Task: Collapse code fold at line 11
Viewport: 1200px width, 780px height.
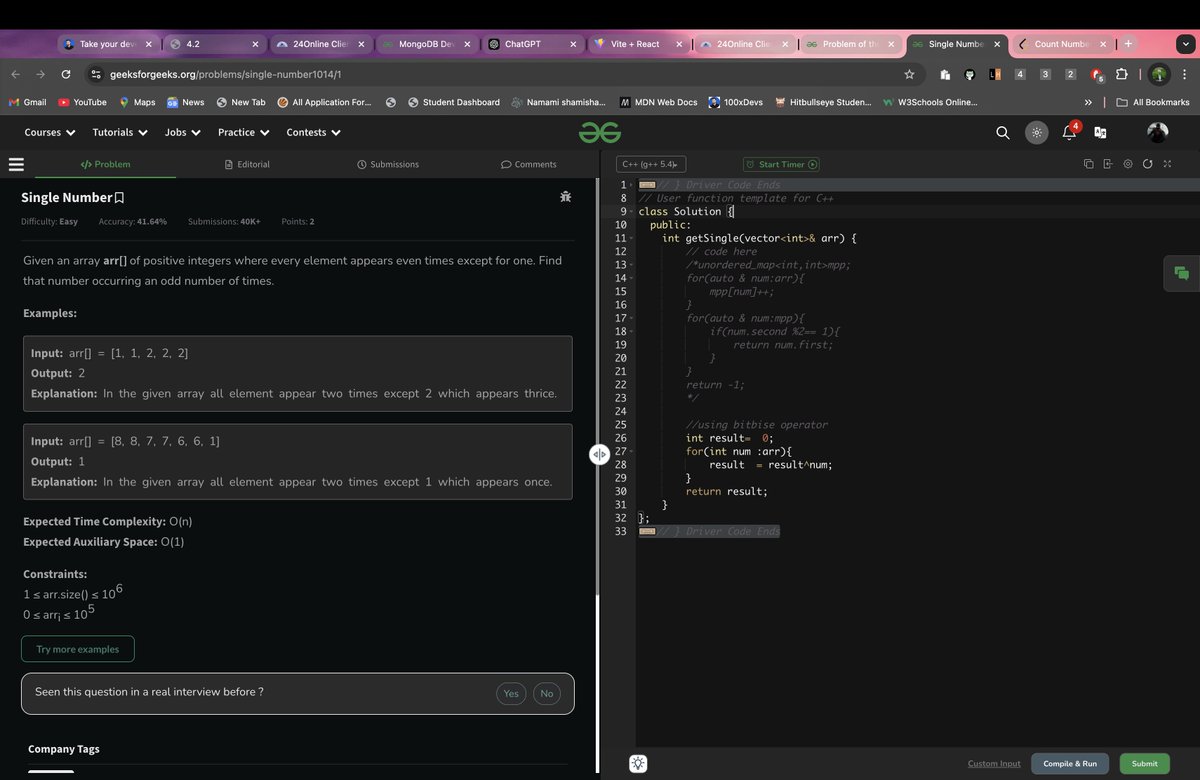Action: coord(631,238)
